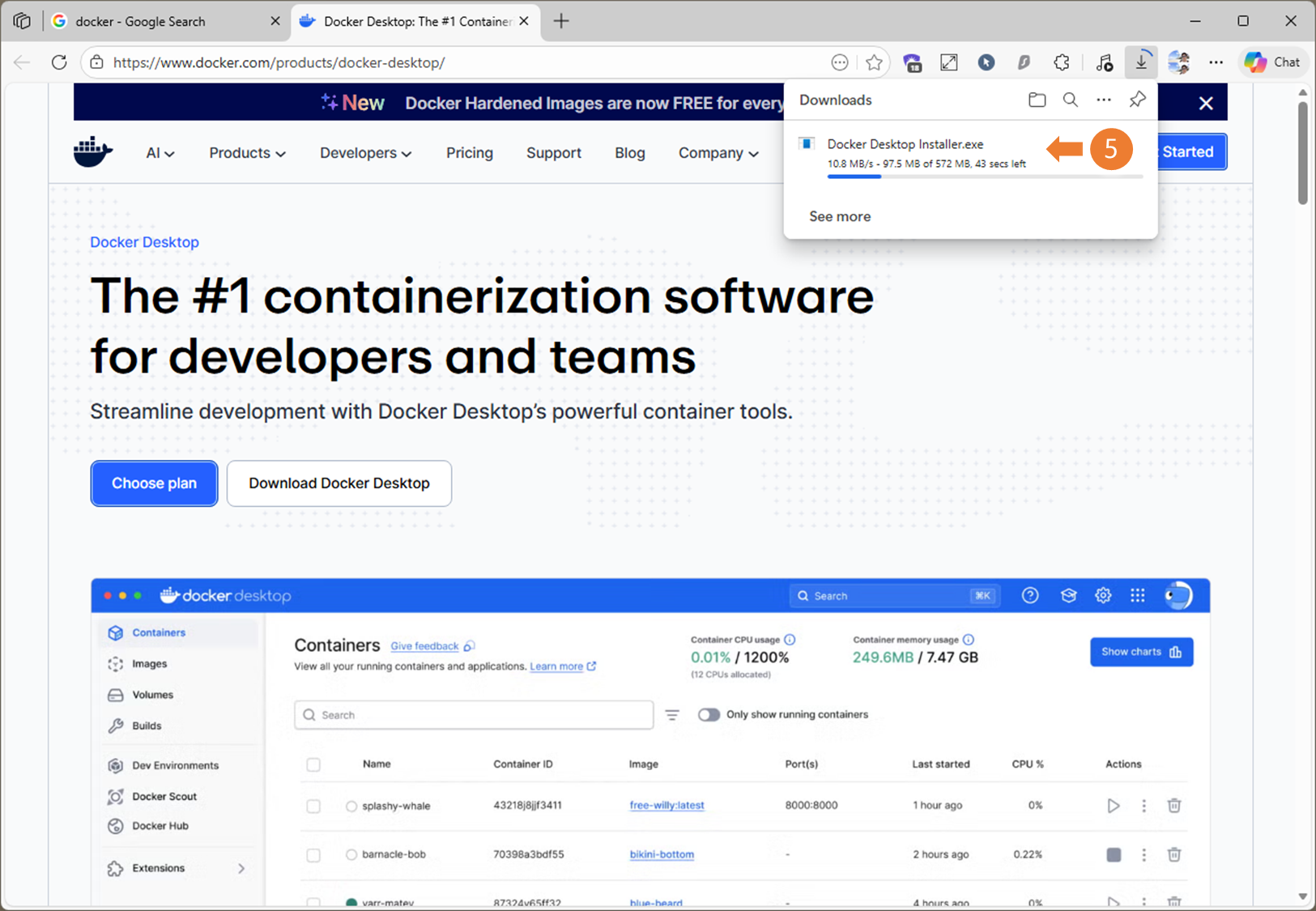Click the delete icon for splashy-whale row

[x=1174, y=806]
